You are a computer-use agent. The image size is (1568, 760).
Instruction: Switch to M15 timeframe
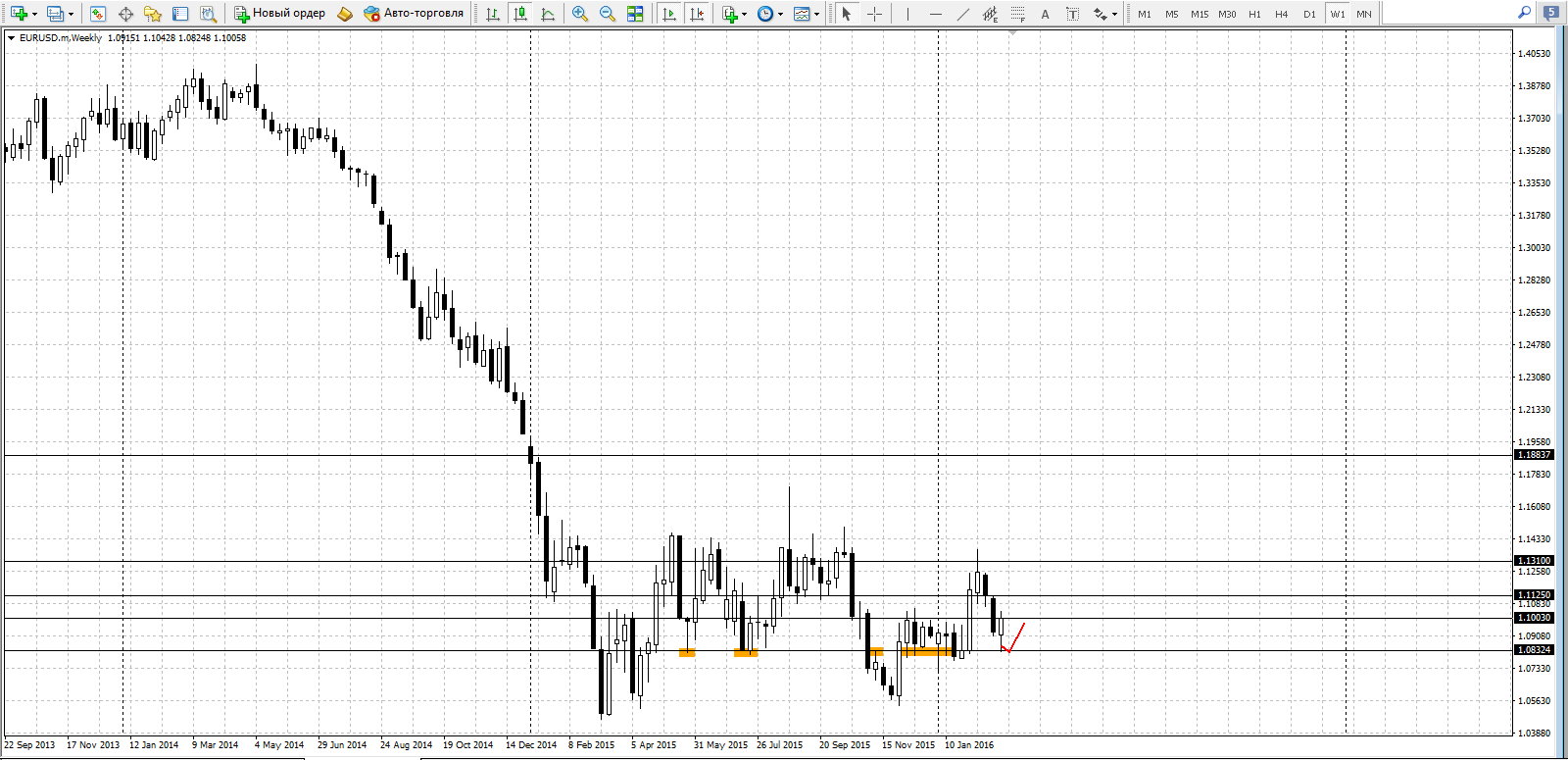pyautogui.click(x=1200, y=14)
